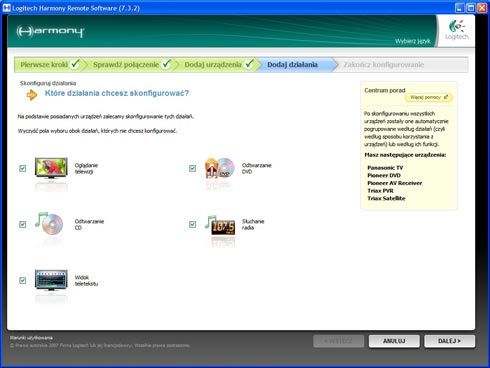Click the CD music icon for Odtwarzanie CD
This screenshot has height=368, width=490.
pos(49,223)
